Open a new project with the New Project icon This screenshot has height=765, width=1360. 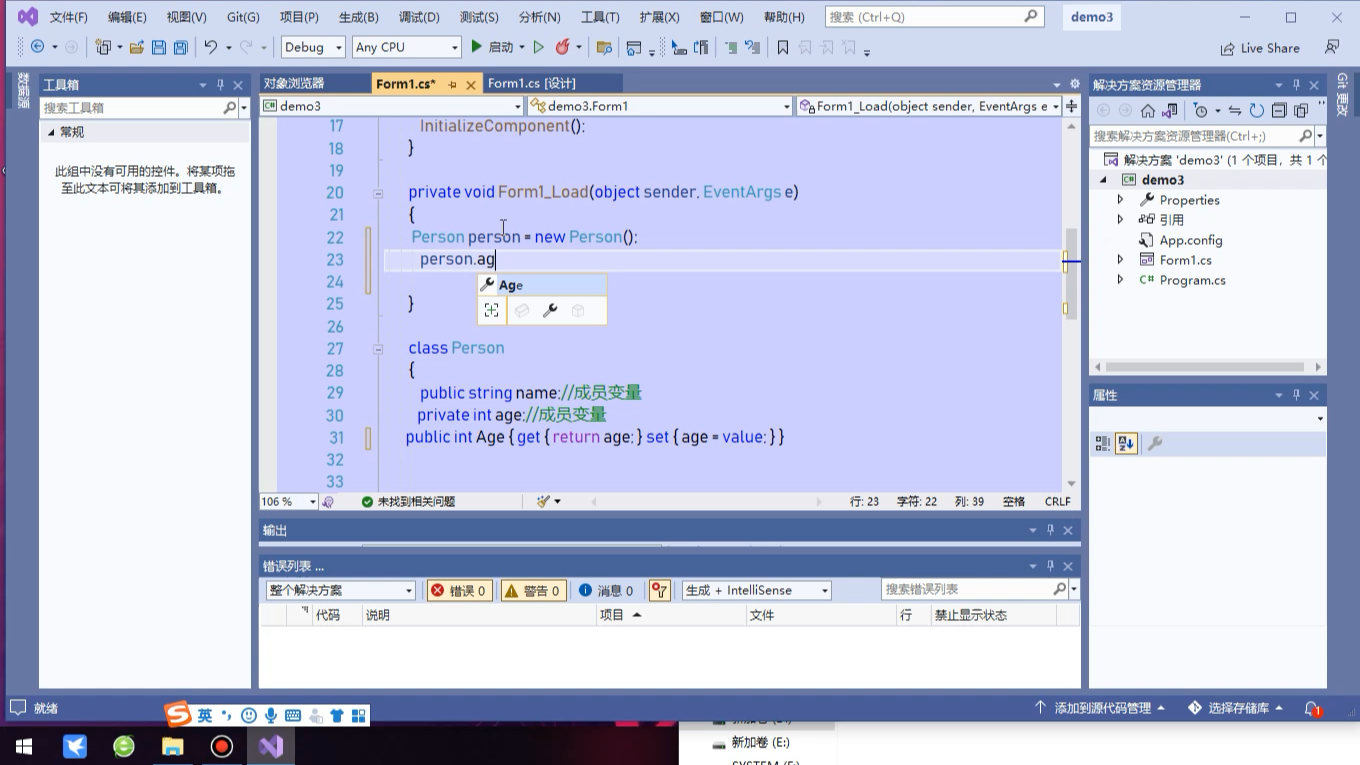(103, 47)
